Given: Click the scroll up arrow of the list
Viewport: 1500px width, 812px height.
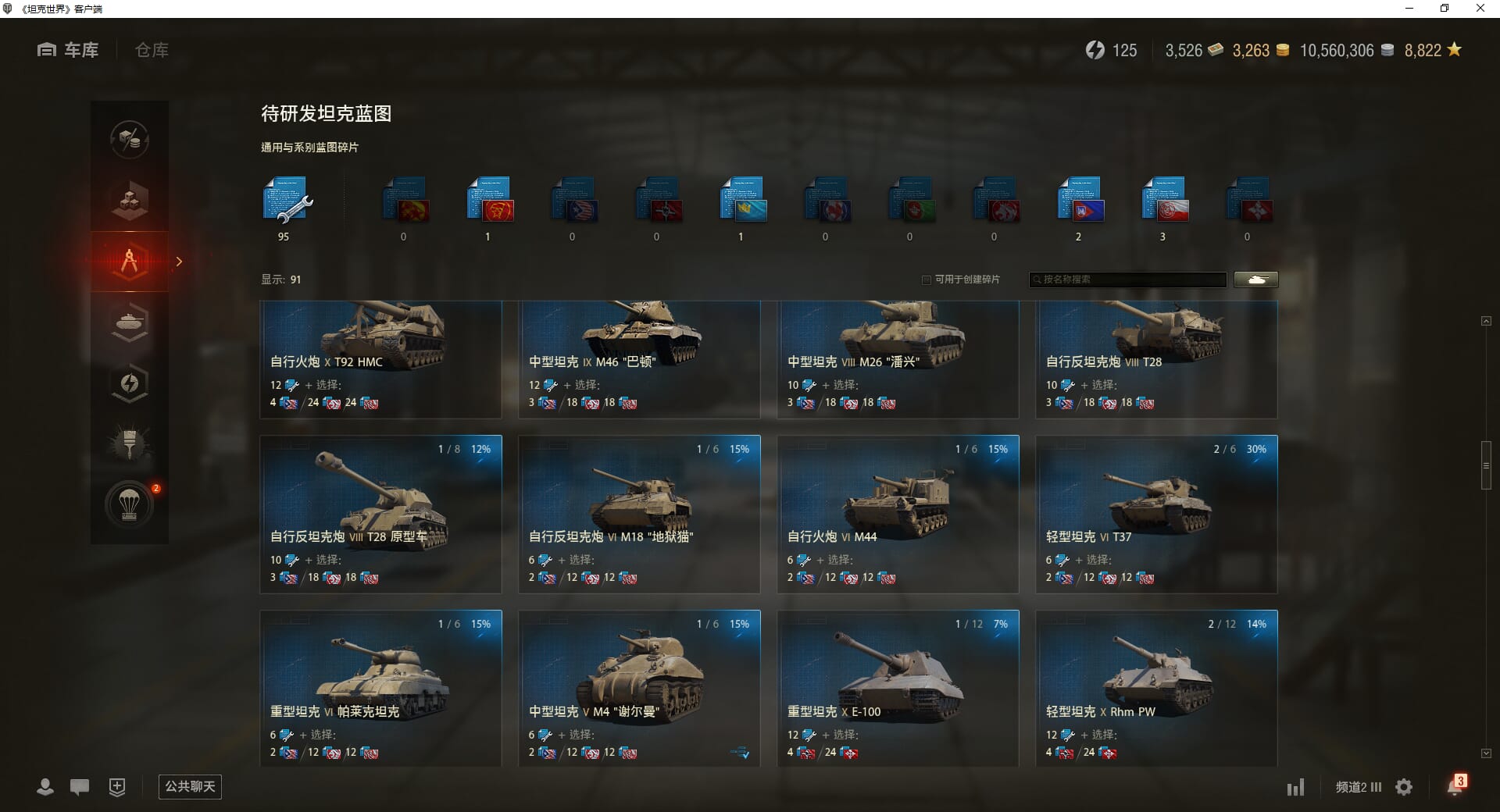Looking at the screenshot, I should 1486,321.
